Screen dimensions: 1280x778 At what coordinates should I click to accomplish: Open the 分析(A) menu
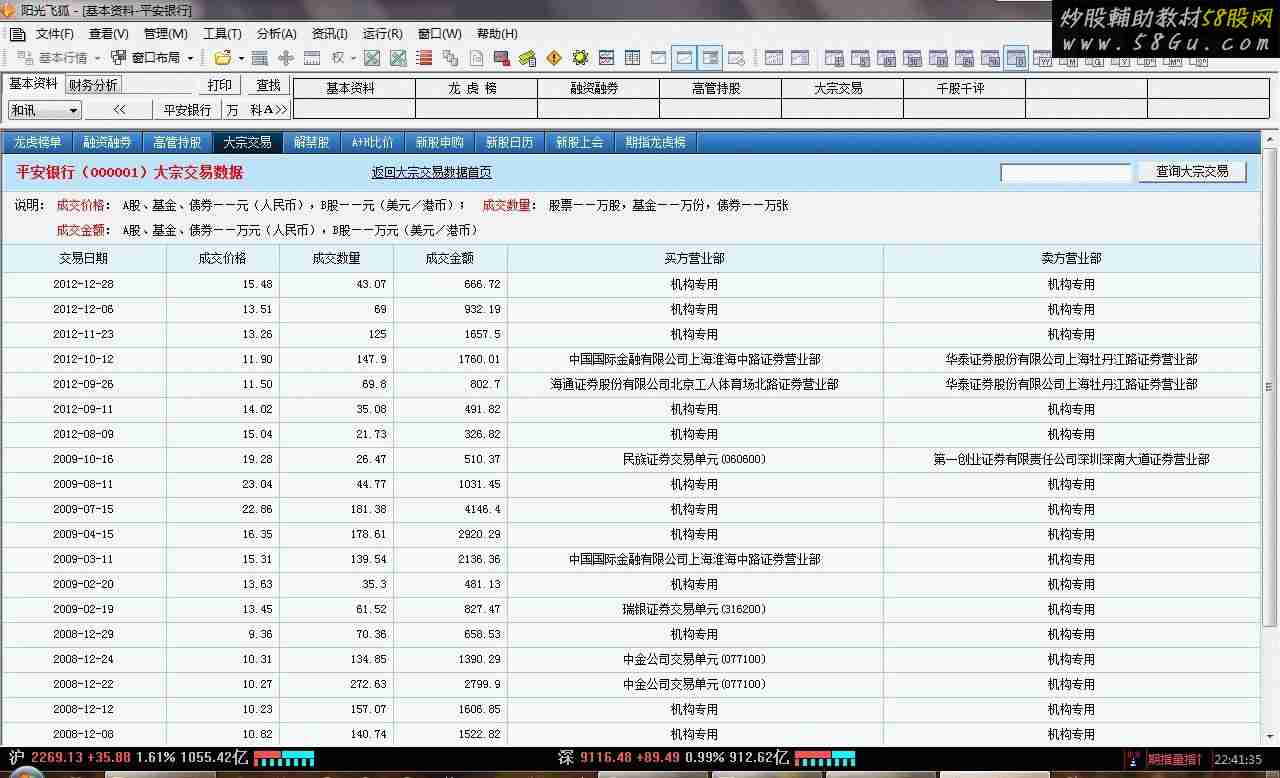click(276, 34)
